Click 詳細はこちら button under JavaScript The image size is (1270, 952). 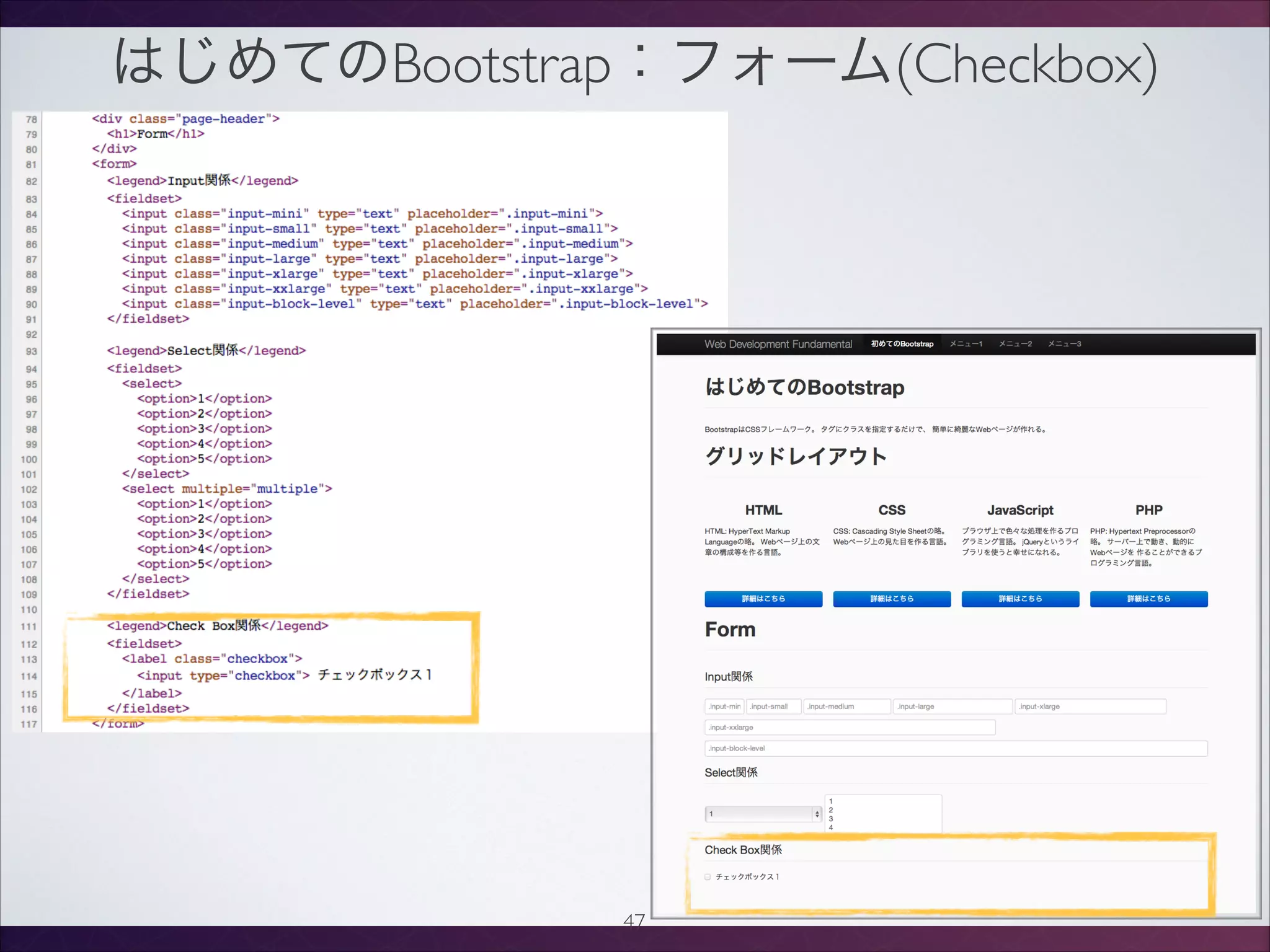[1020, 599]
